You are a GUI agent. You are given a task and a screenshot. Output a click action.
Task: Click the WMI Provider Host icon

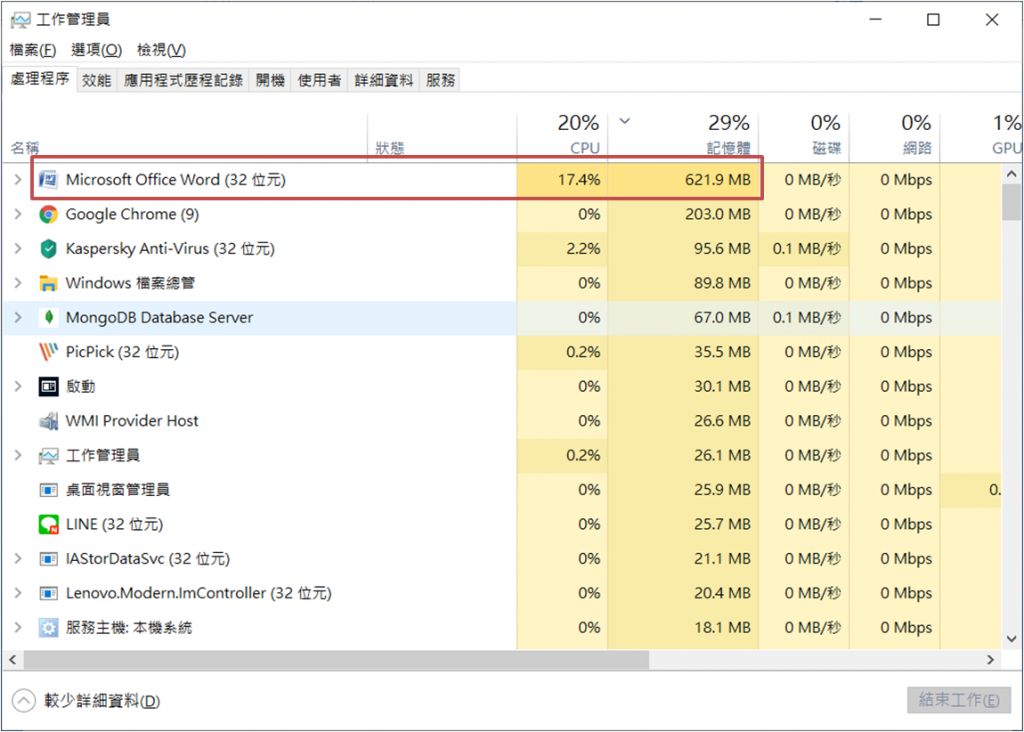pyautogui.click(x=48, y=421)
